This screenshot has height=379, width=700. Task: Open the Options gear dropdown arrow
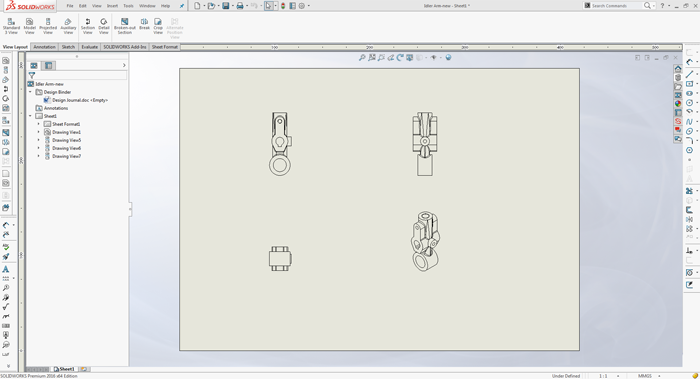pos(308,6)
